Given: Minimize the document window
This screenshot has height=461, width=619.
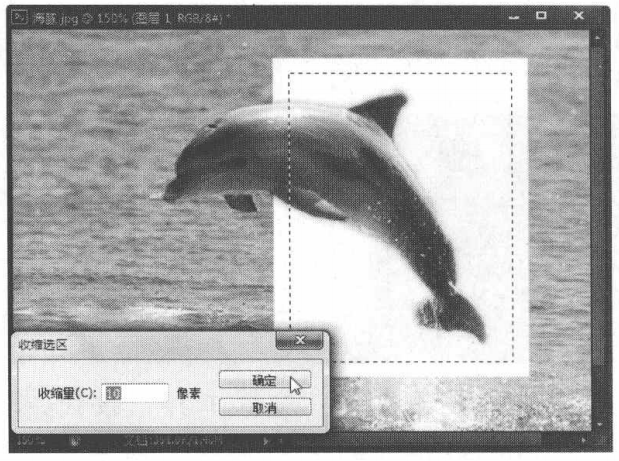Looking at the screenshot, I should pos(514,17).
